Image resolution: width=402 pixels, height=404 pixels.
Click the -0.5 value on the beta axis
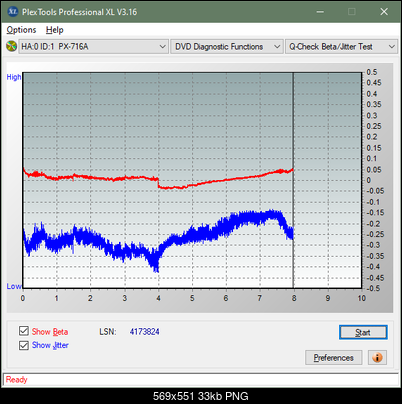point(373,288)
